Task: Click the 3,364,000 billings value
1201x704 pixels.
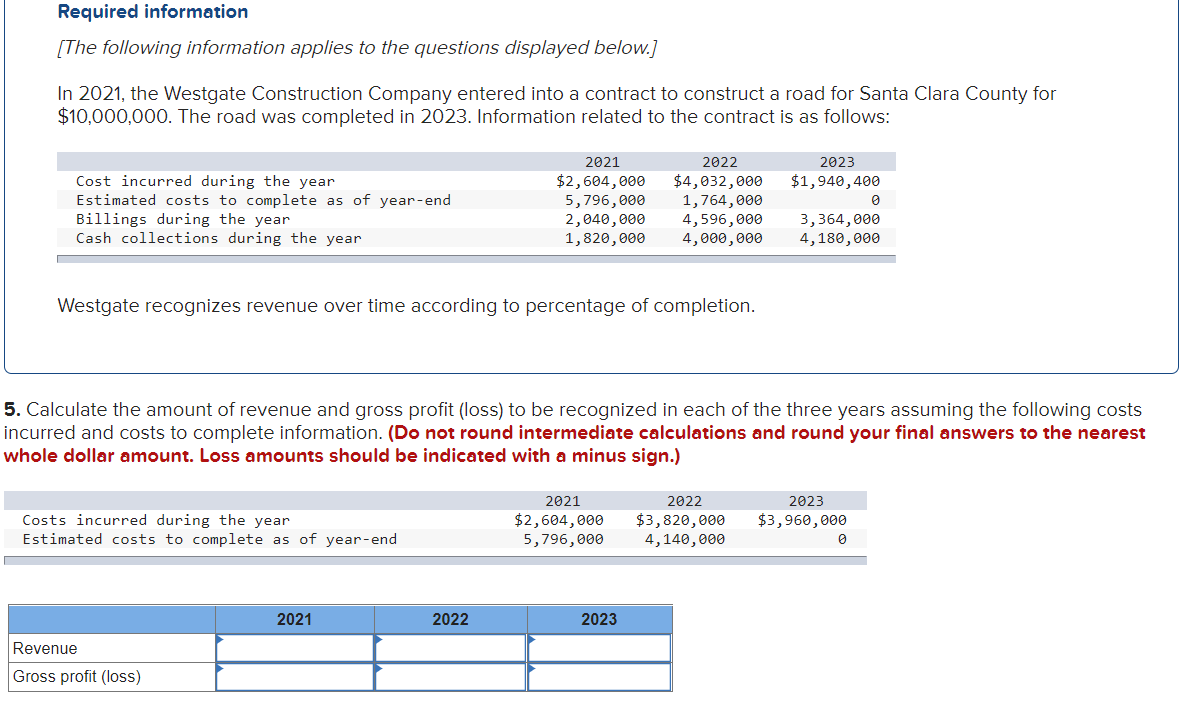Action: tap(840, 219)
